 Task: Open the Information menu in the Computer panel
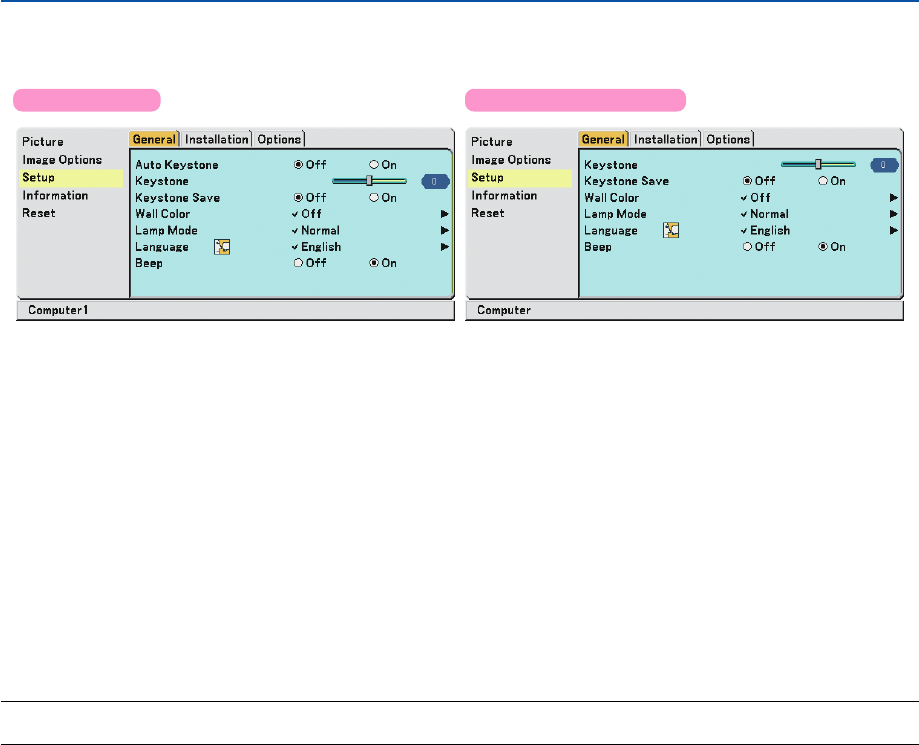[x=504, y=195]
